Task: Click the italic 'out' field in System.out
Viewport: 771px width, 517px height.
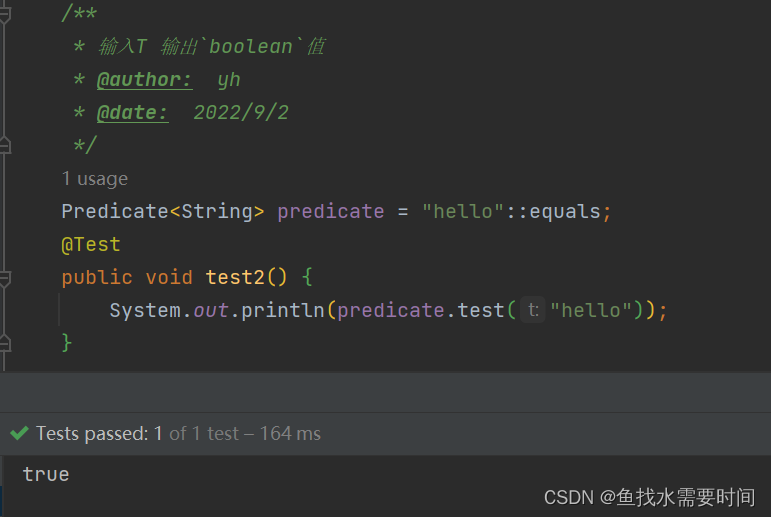Action: point(211,310)
